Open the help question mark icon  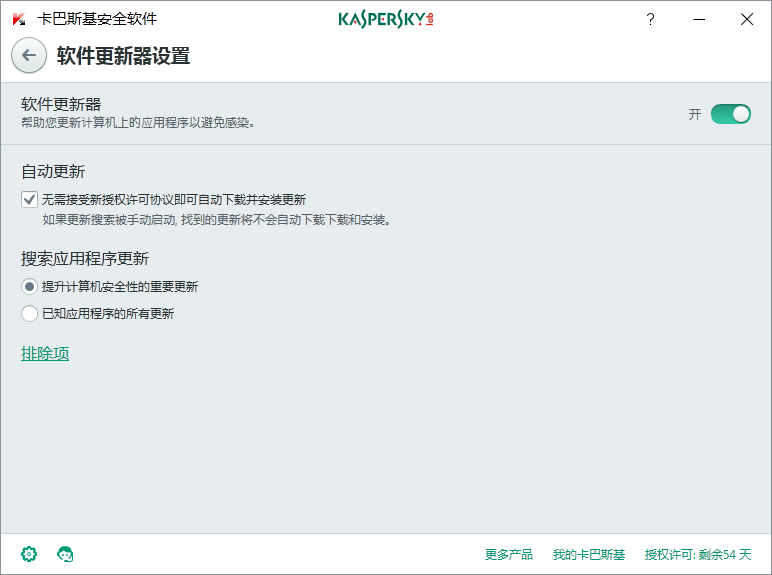650,19
